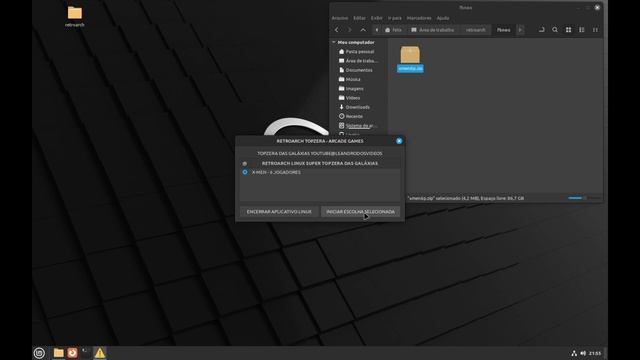Viewport: 640px width, 360px height.
Task: Open the Marcadores menu
Action: click(x=419, y=18)
